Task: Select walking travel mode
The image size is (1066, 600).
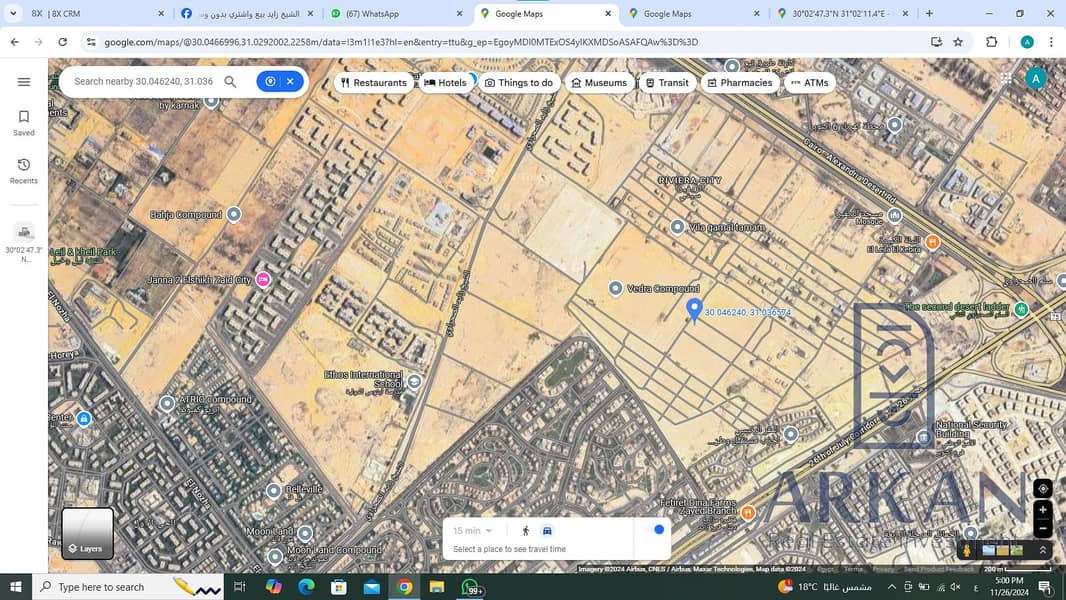Action: 526,531
